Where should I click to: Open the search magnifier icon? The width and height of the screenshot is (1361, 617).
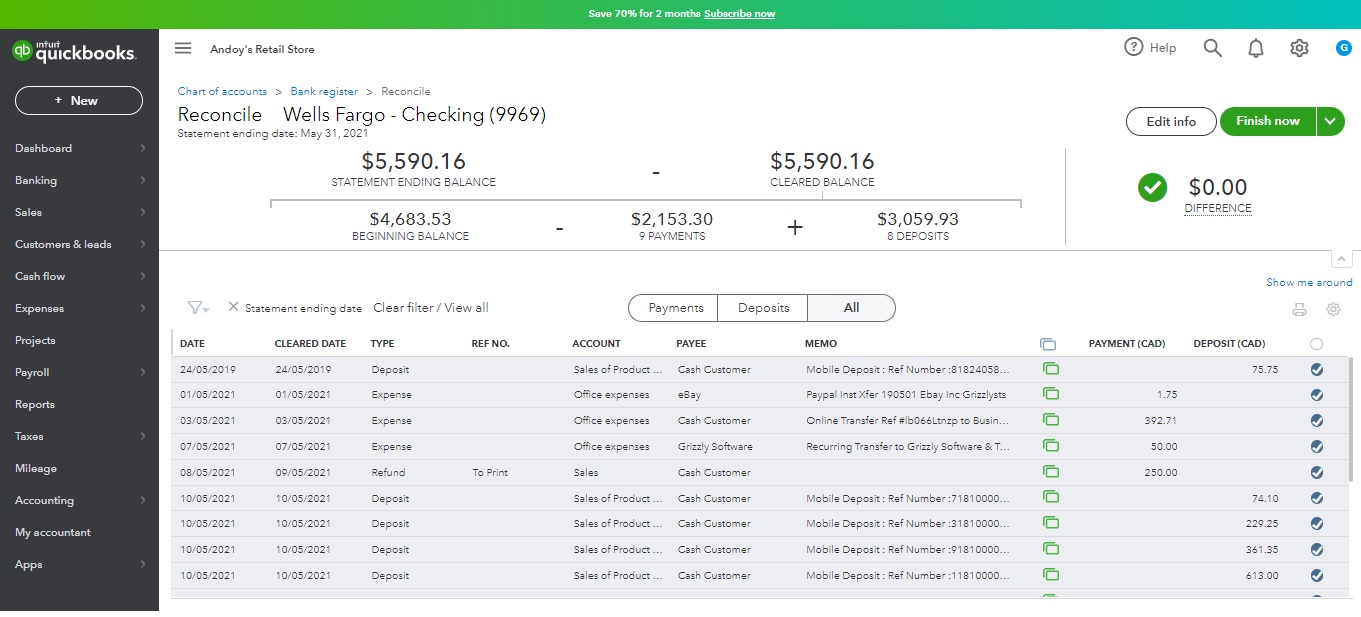point(1212,48)
